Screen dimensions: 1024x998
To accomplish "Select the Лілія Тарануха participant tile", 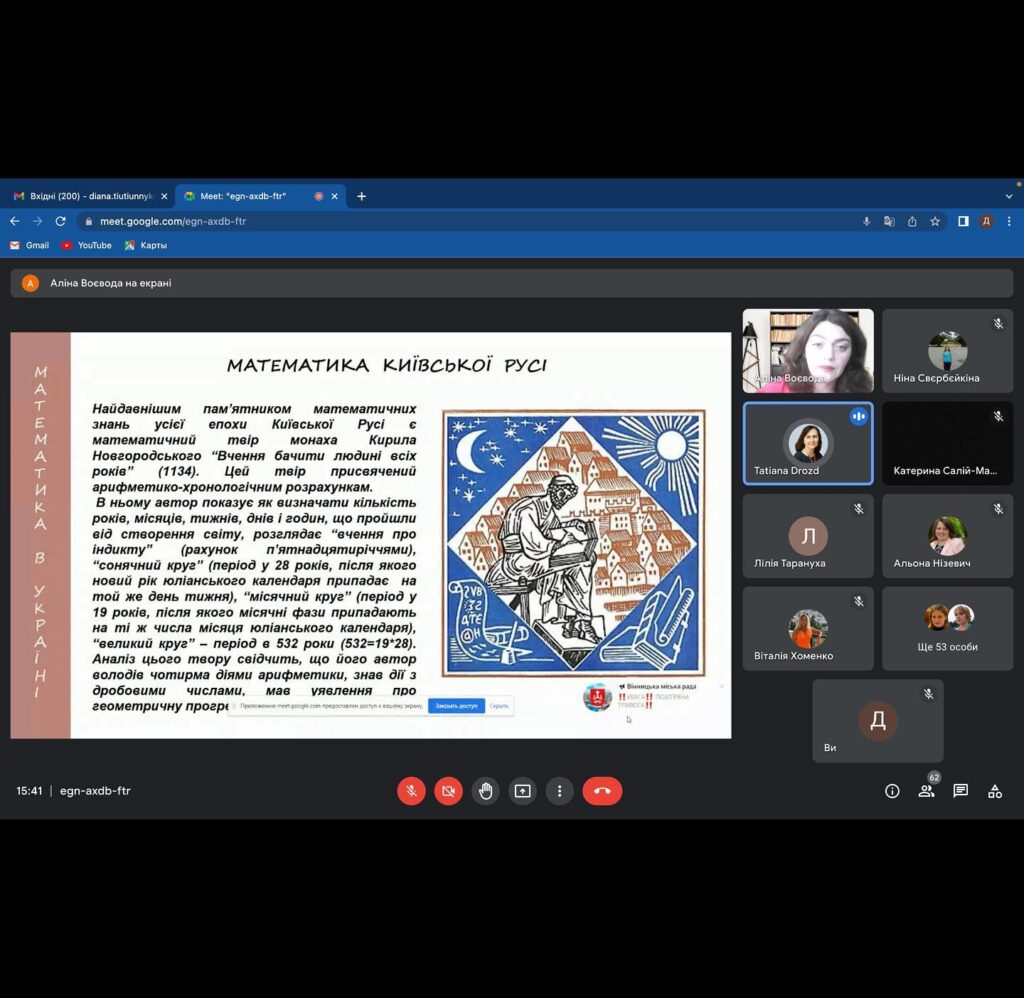I will coord(808,536).
